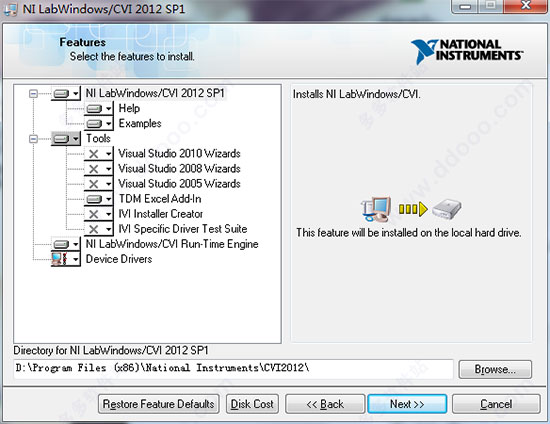Click the X icon for IVI Specific Driver Test Suite
This screenshot has height=424, width=550.
94,229
